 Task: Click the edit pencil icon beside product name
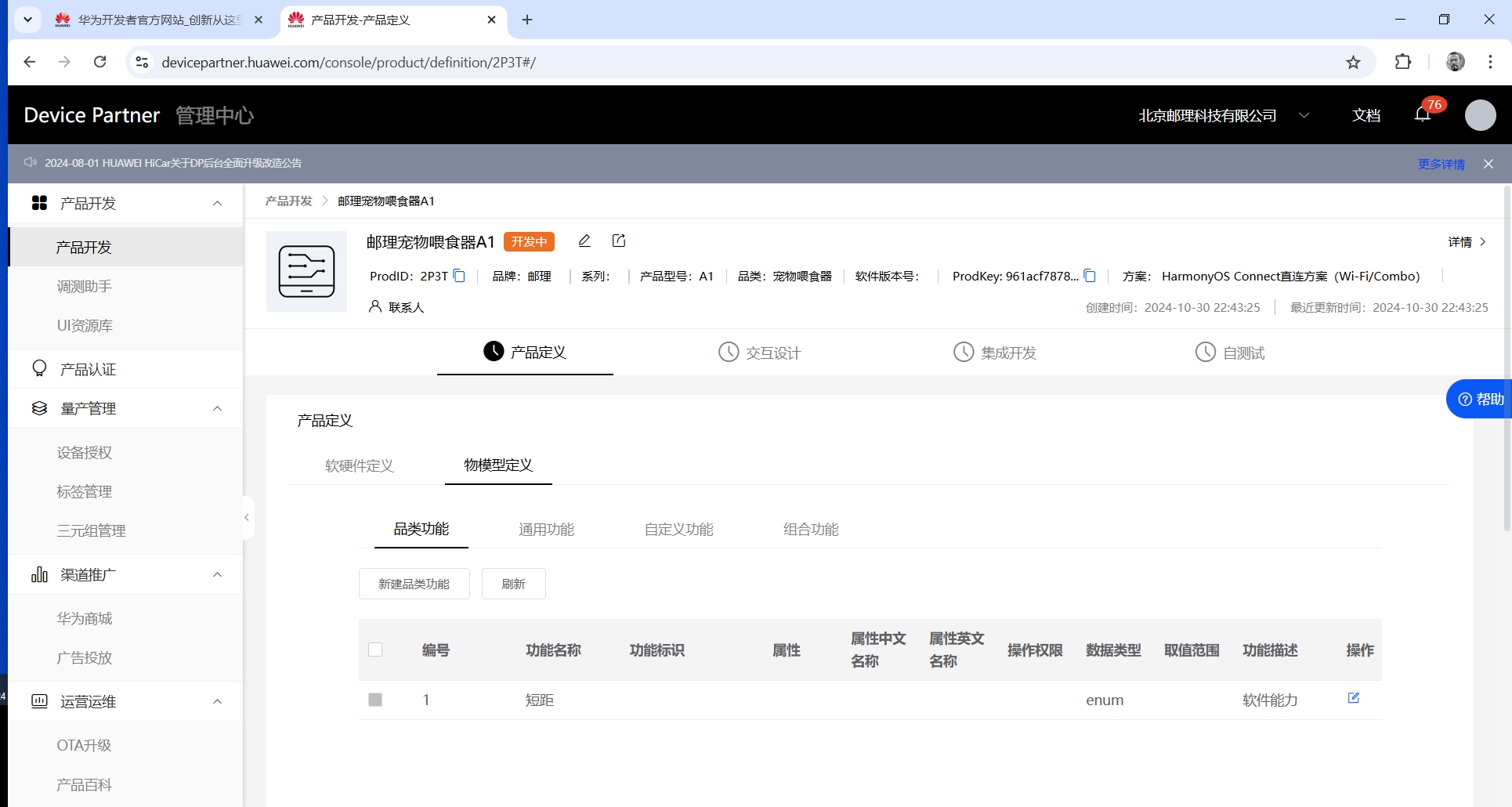click(584, 241)
